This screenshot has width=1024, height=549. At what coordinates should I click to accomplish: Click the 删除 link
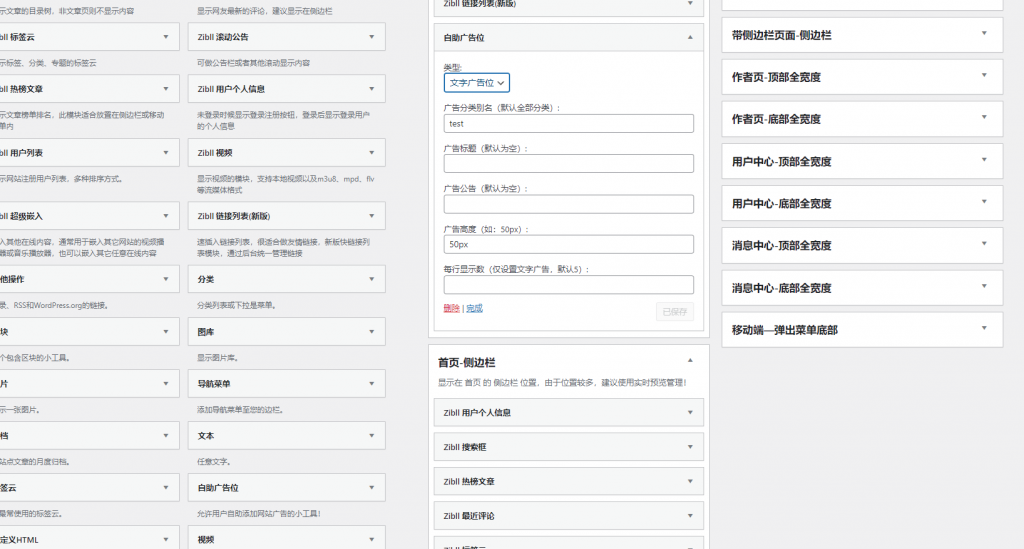coord(451,309)
